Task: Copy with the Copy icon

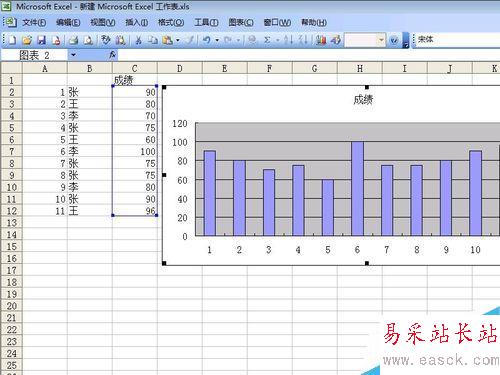Action: (x=153, y=40)
